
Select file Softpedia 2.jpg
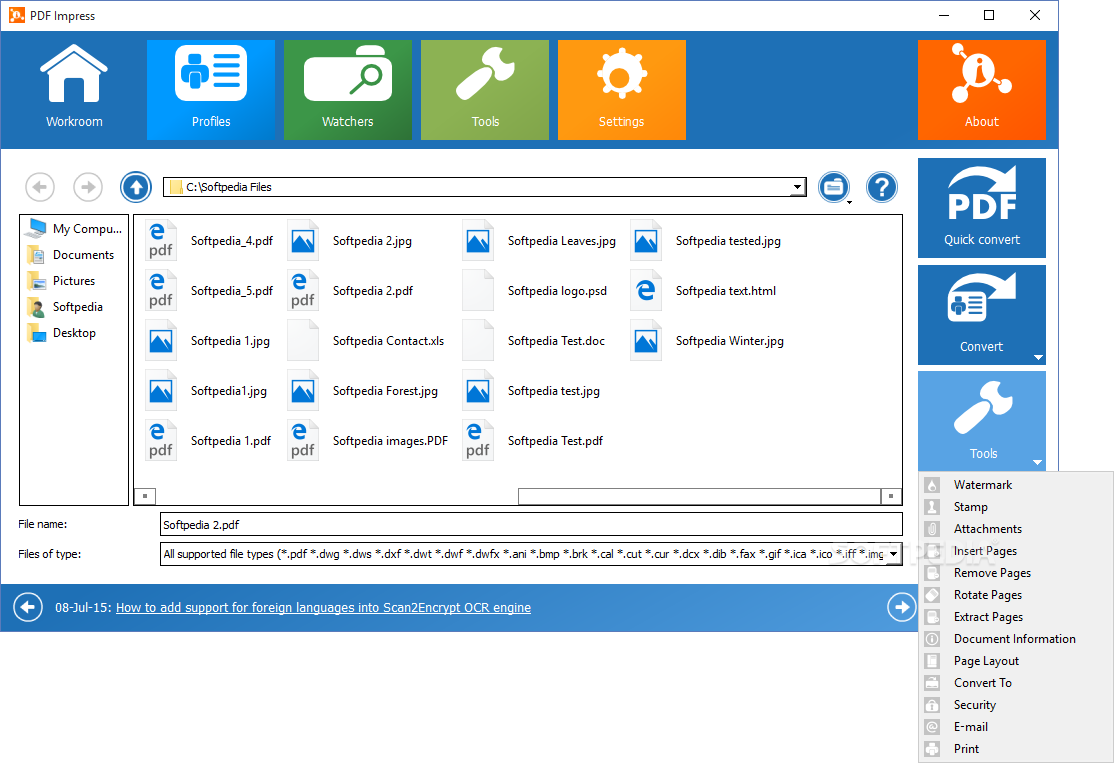[x=350, y=241]
